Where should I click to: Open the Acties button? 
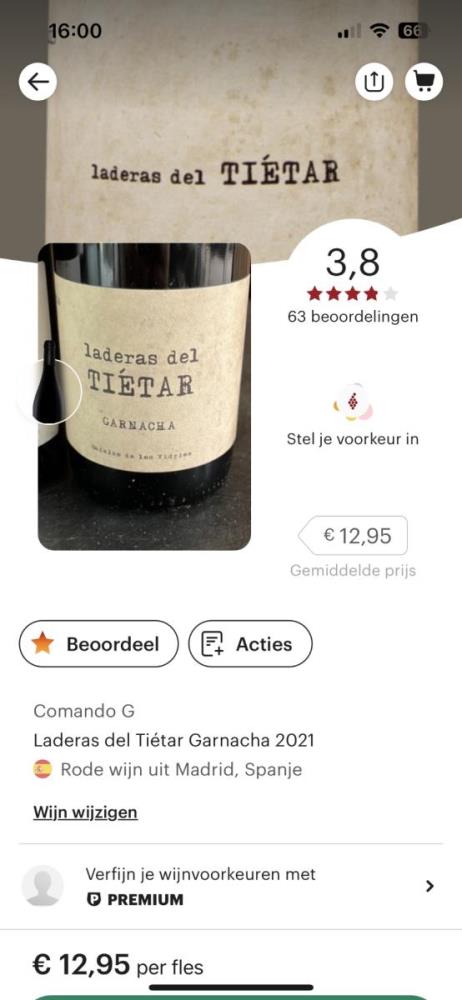pyautogui.click(x=251, y=643)
